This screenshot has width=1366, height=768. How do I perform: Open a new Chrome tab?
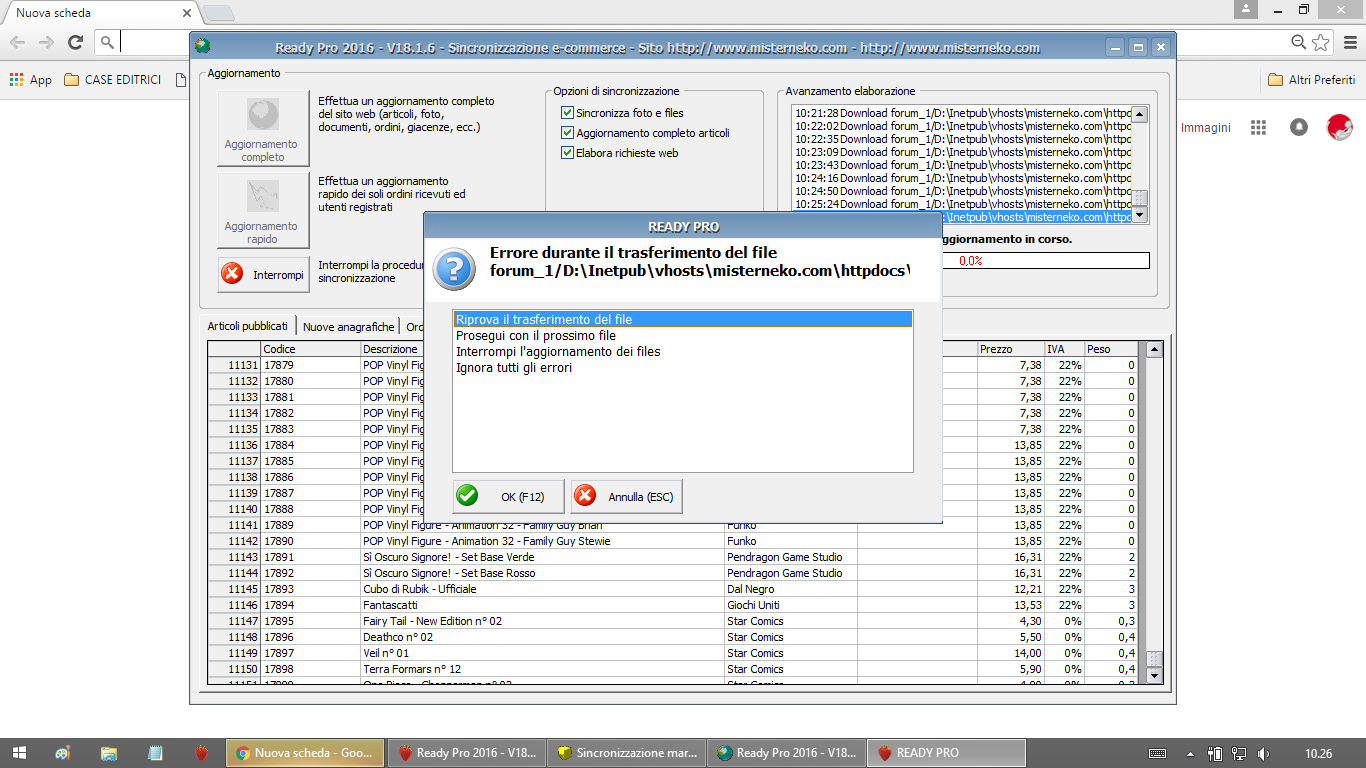pyautogui.click(x=219, y=13)
